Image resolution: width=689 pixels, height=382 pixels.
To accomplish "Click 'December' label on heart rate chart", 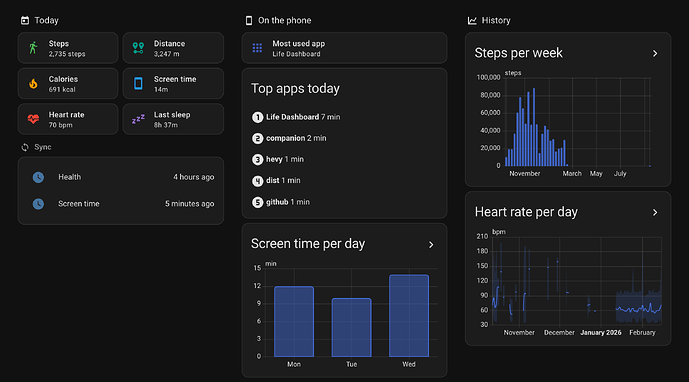I will (559, 333).
